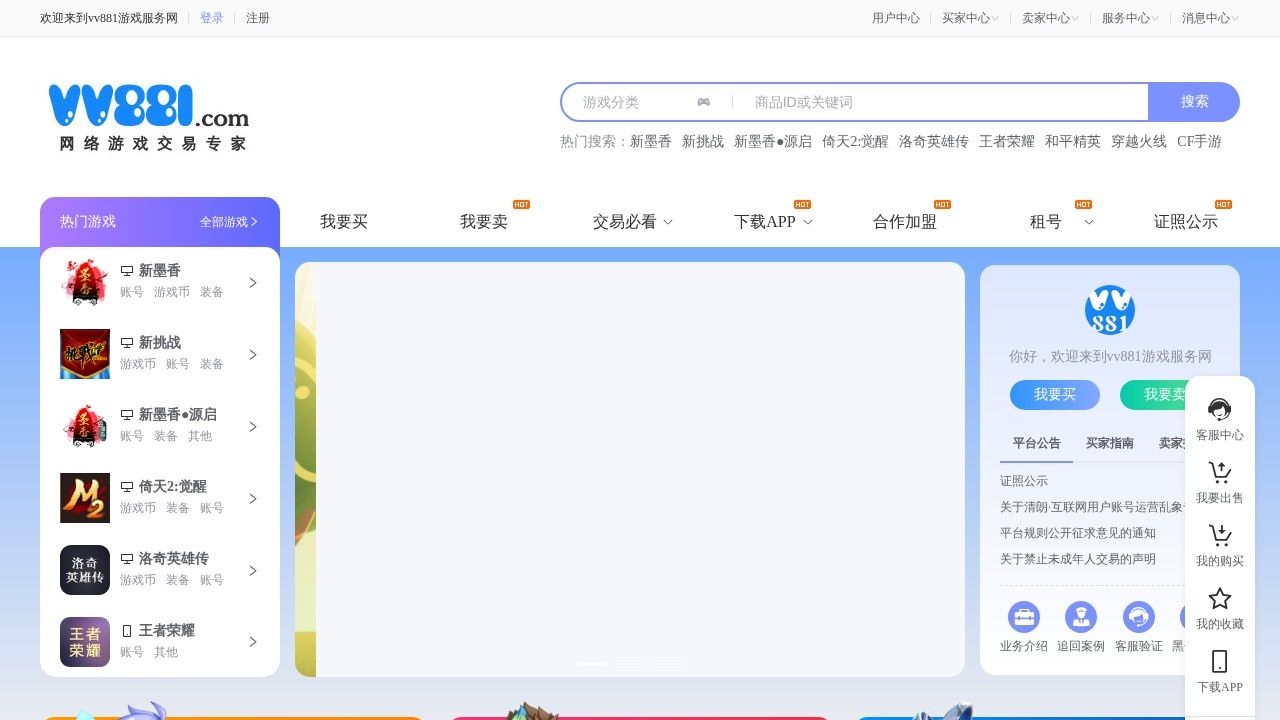Click the round 881 avatar logo

click(x=1110, y=310)
